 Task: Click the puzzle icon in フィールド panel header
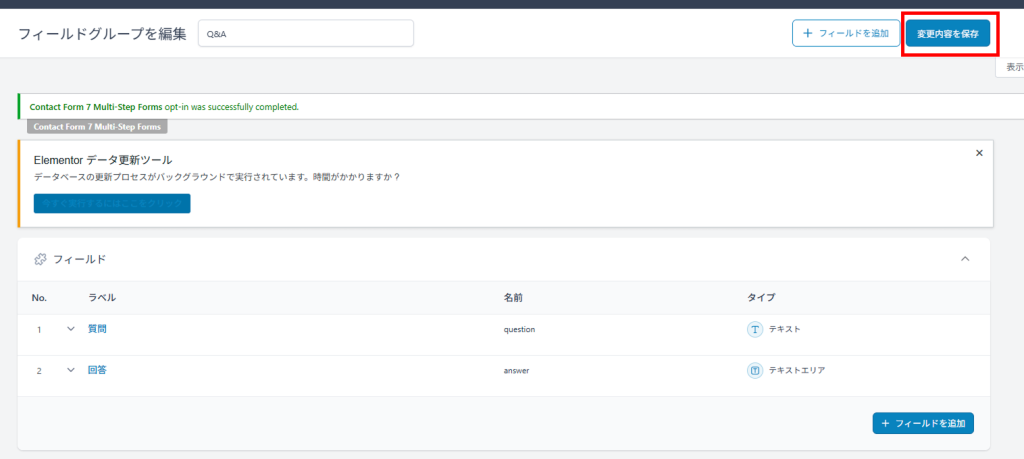pos(40,259)
